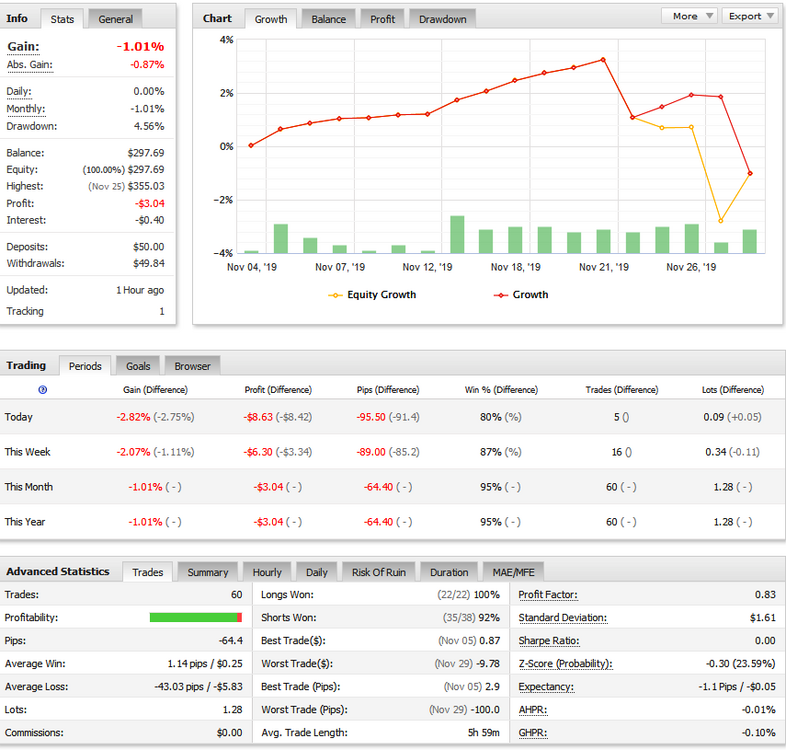Switch to the Stats tab
Viewport: 786px width, 750px height.
pos(62,19)
